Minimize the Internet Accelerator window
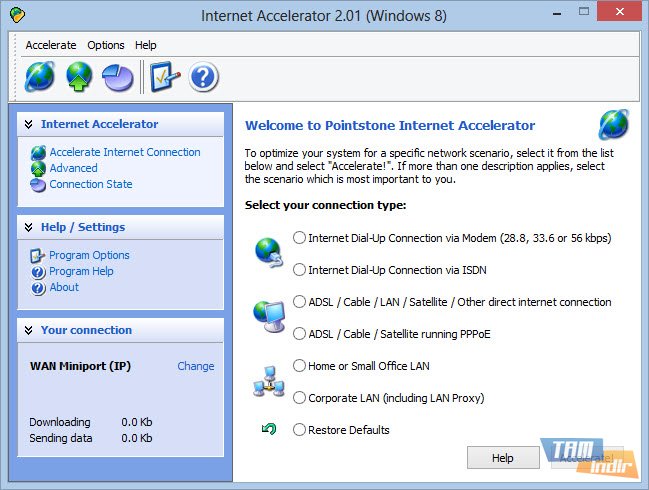 tap(557, 12)
